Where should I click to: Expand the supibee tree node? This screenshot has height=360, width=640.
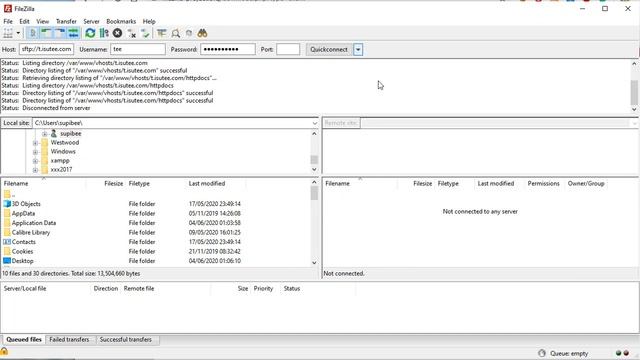(x=44, y=134)
